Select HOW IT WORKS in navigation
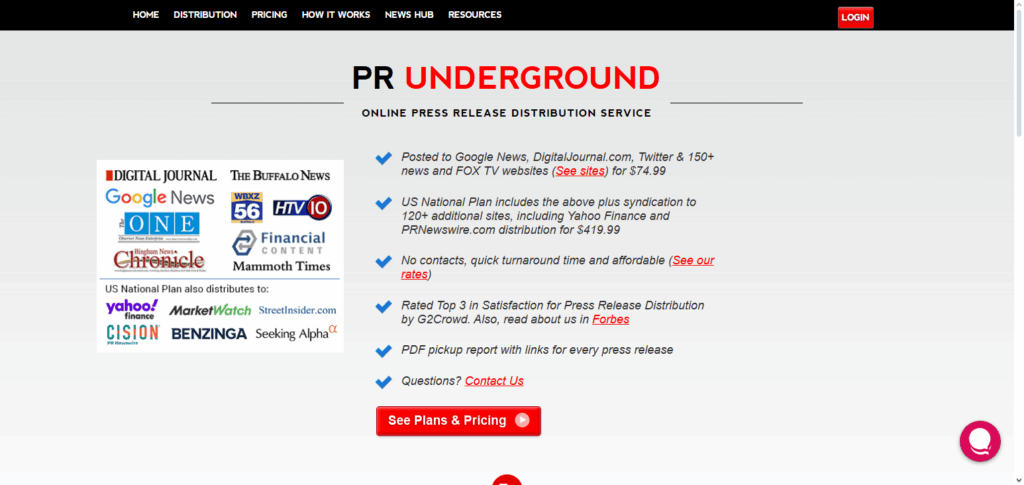The height and width of the screenshot is (485, 1024). (336, 14)
